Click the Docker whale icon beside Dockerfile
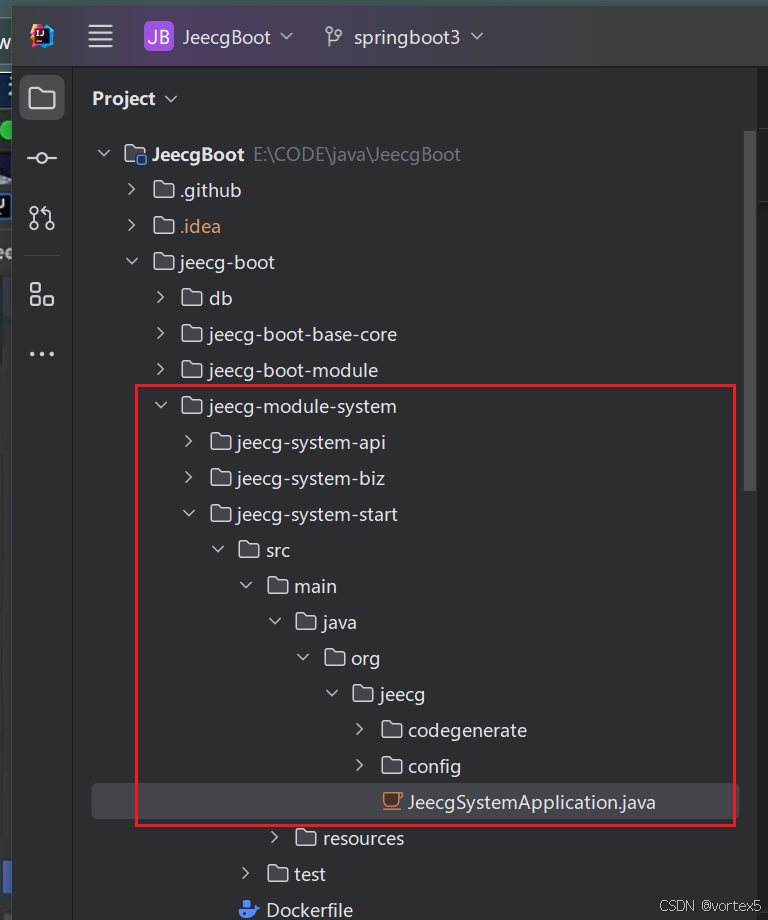Image resolution: width=768 pixels, height=920 pixels. tap(249, 909)
